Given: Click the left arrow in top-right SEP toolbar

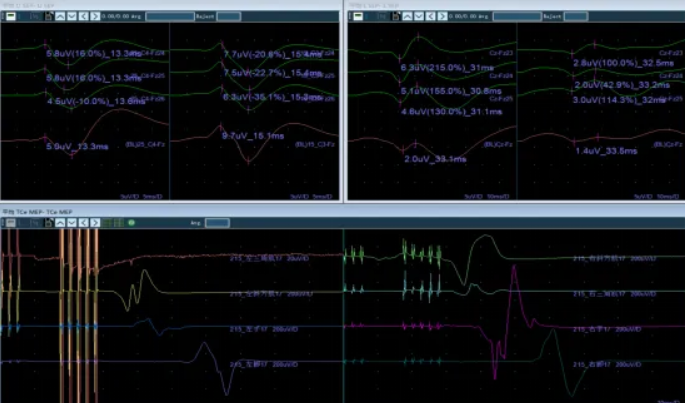Looking at the screenshot, I should click(431, 16).
